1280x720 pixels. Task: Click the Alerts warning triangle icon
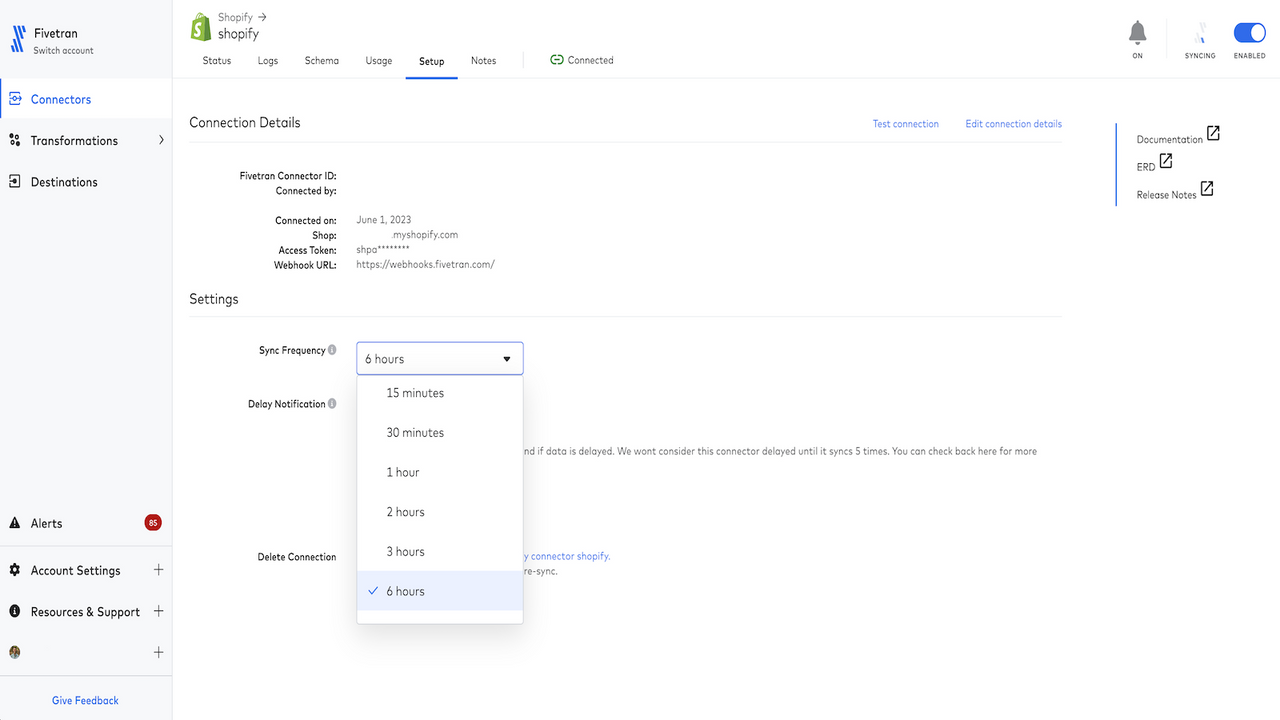pyautogui.click(x=15, y=523)
